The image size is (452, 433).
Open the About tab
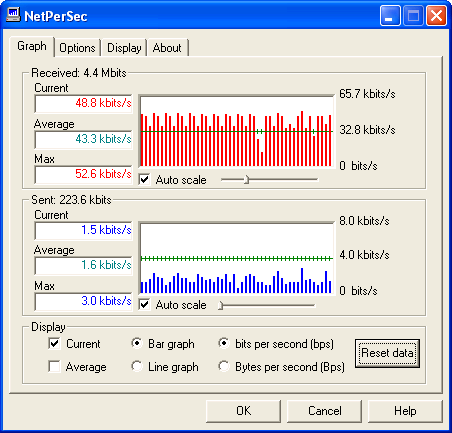point(167,48)
